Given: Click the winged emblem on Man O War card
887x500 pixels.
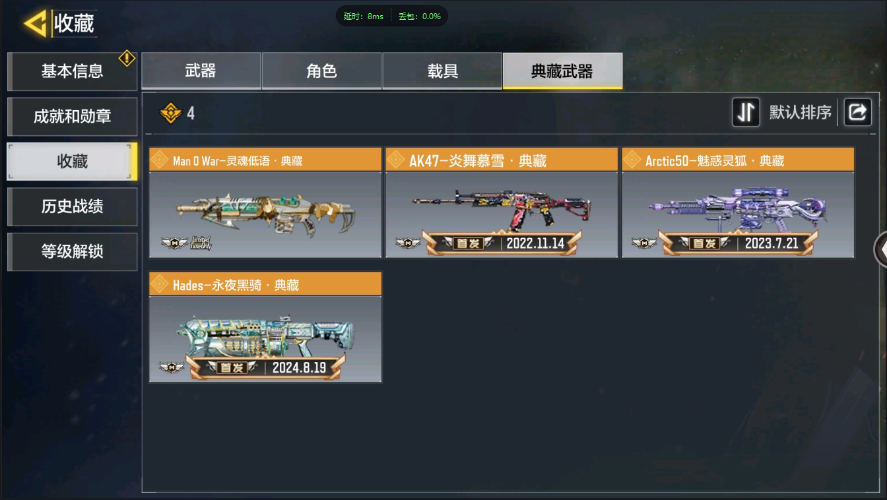Looking at the screenshot, I should (x=174, y=243).
